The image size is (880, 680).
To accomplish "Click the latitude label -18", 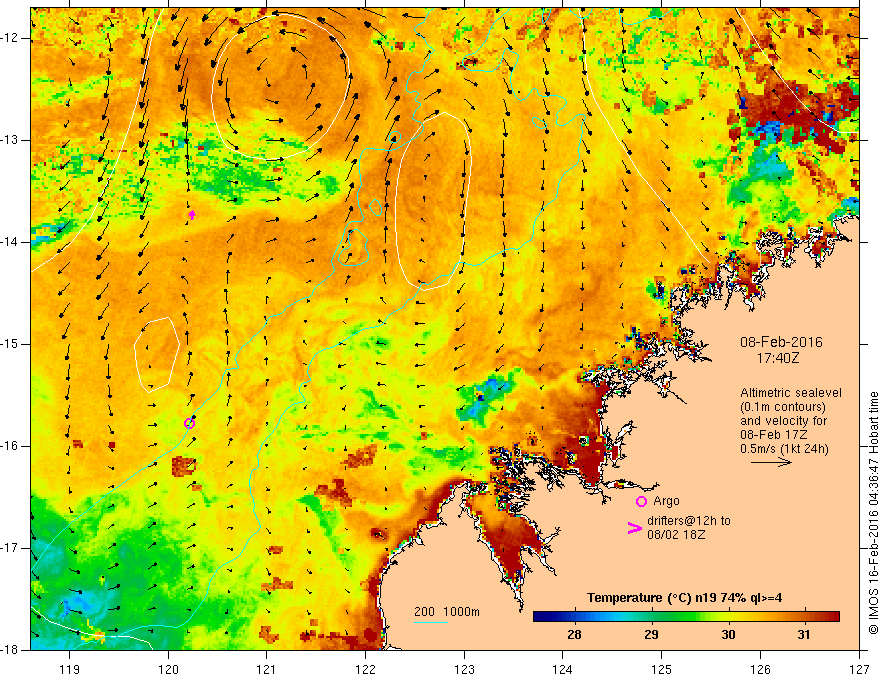I will 11,650.
